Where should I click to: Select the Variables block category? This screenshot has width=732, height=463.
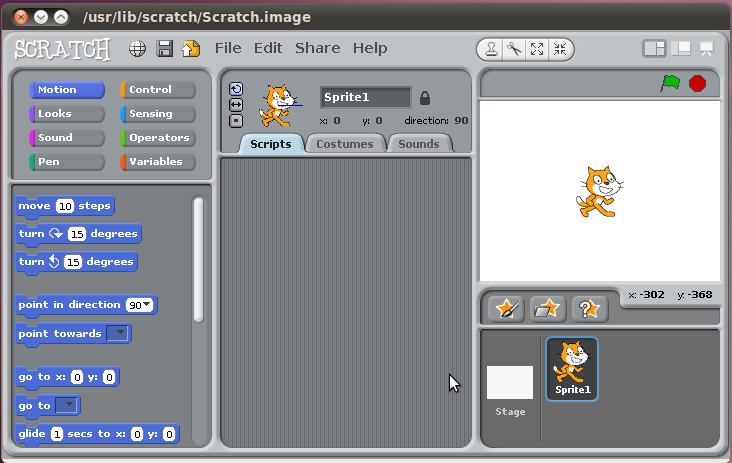pos(158,161)
